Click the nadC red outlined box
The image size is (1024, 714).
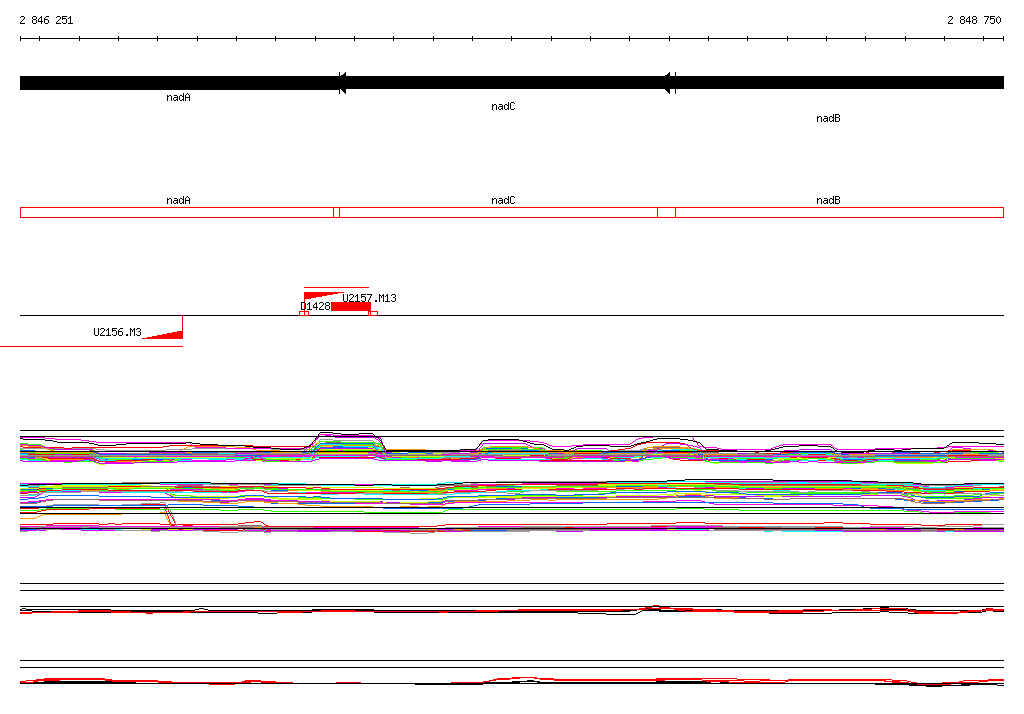pos(498,212)
